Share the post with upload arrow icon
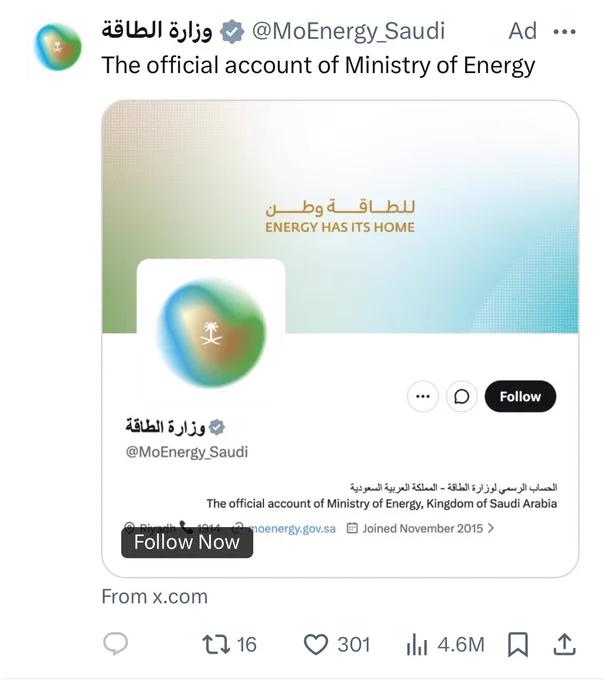Screen dimensions: 606x680 click(564, 644)
